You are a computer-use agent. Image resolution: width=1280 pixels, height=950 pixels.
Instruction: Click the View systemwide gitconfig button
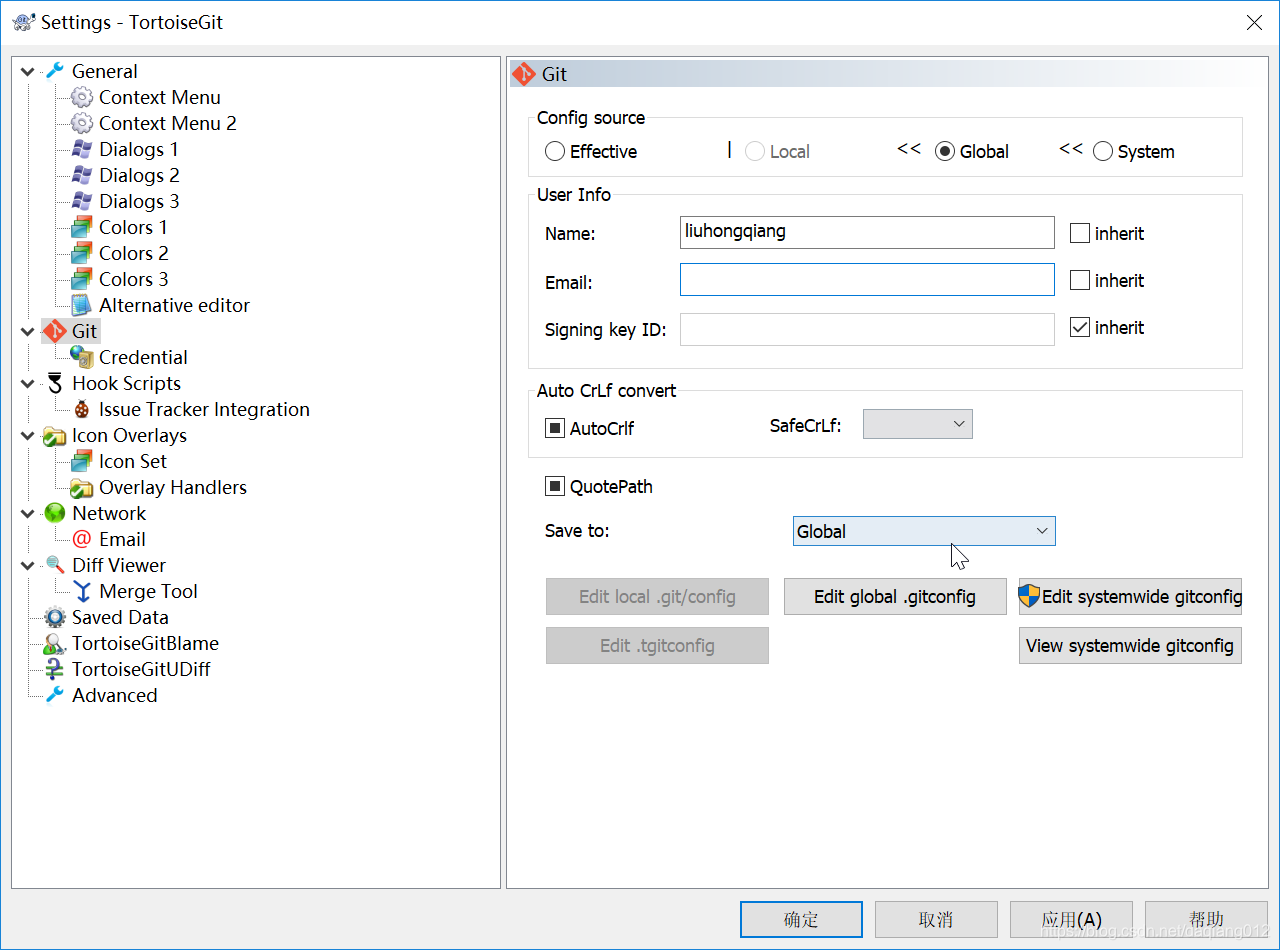(1130, 645)
